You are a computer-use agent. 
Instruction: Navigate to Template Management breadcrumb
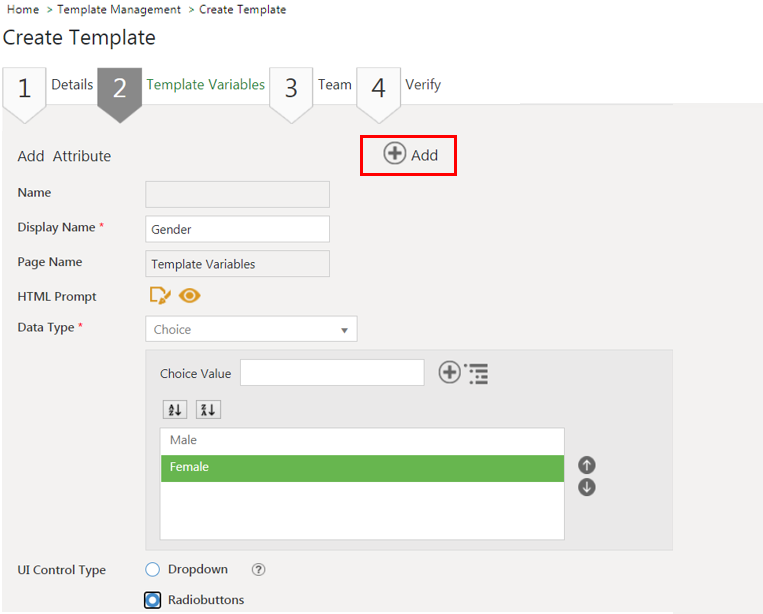click(x=119, y=10)
